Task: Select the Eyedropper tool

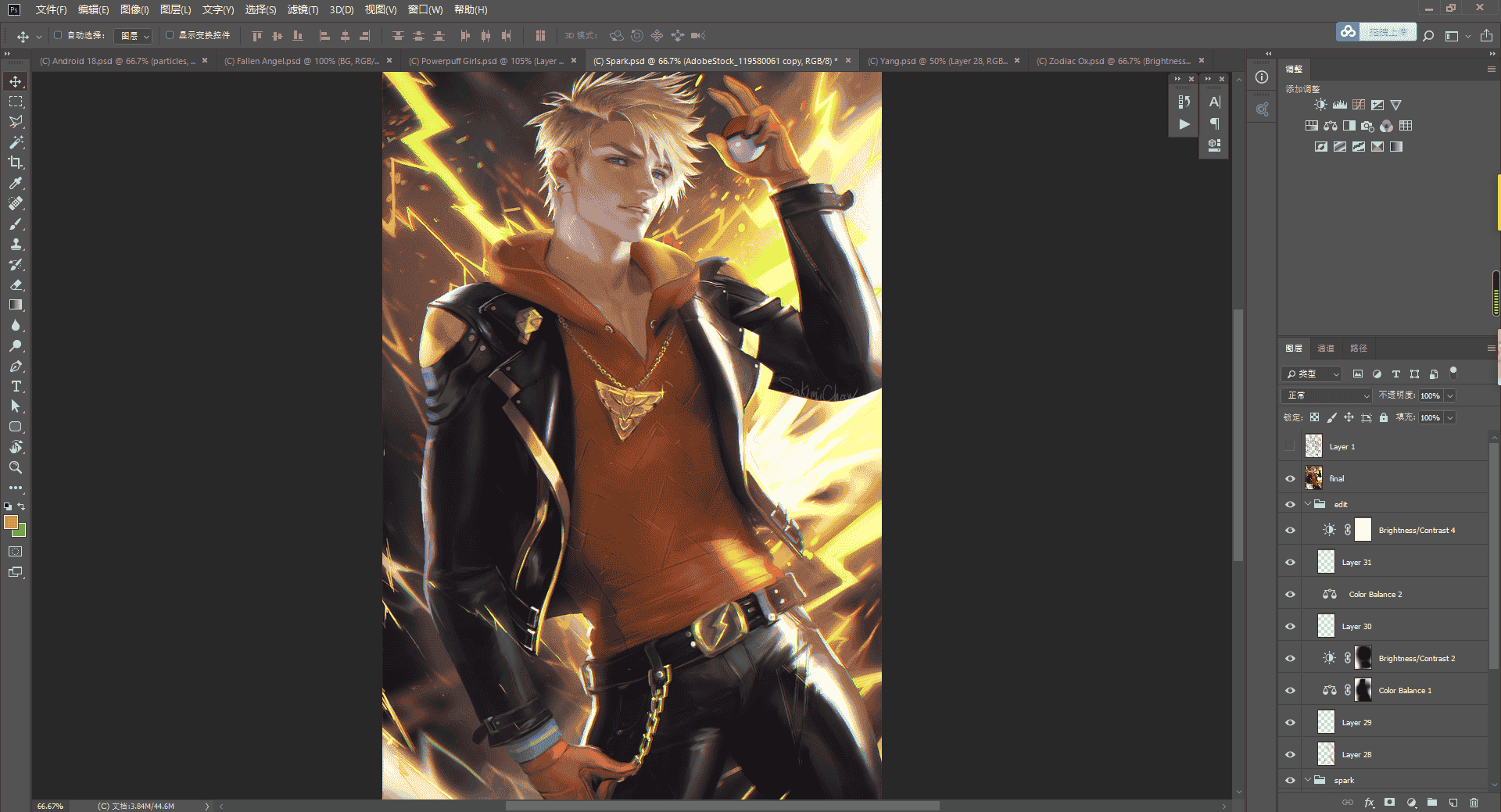Action: coord(16,183)
